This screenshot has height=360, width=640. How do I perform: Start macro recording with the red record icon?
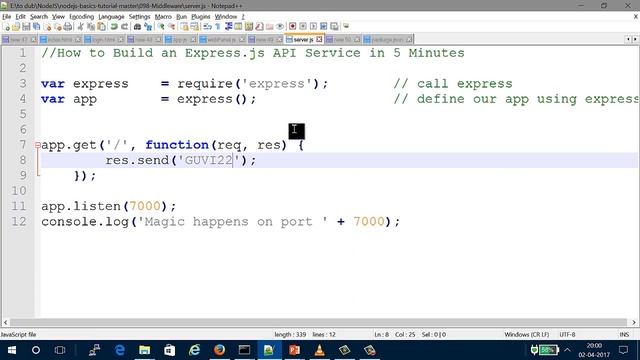coord(292,27)
